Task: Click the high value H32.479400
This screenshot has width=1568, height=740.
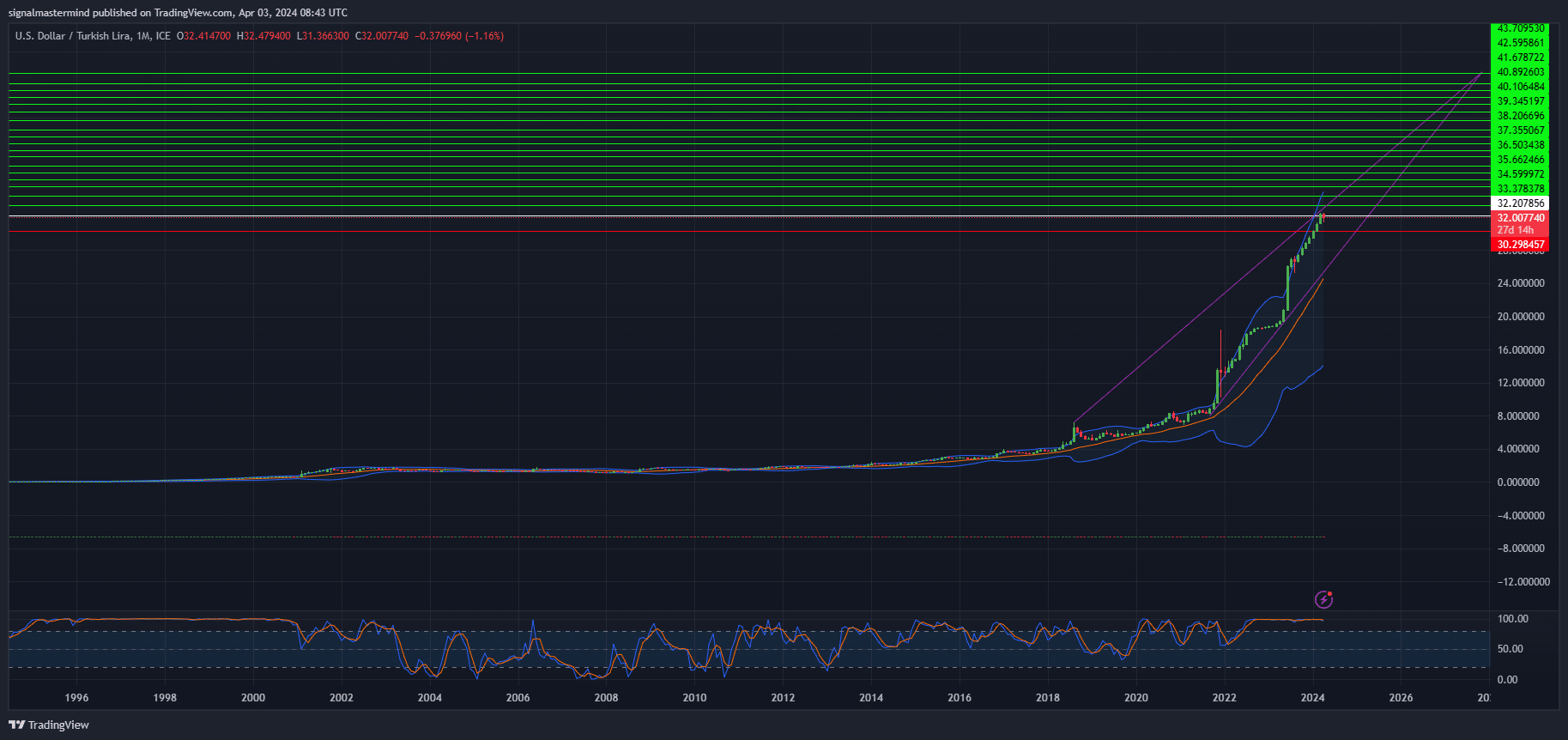Action: tap(263, 36)
